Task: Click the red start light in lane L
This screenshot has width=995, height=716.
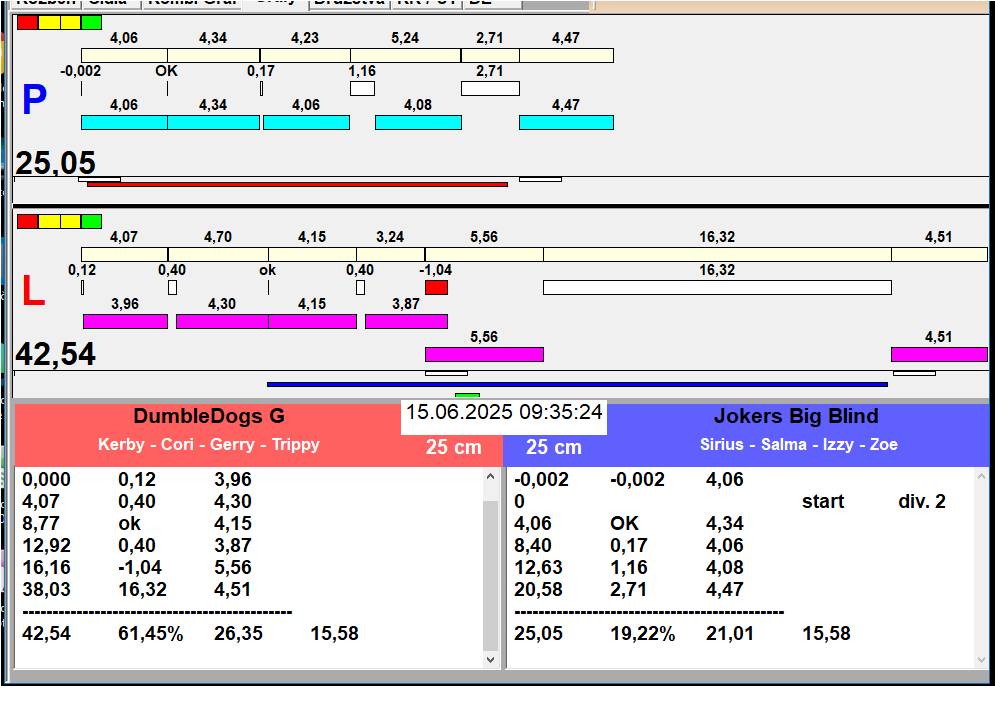Action: 27,222
